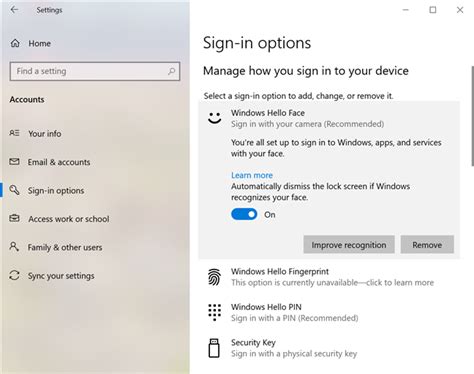Image resolution: width=474 pixels, height=374 pixels.
Task: Click the Security Key USB icon
Action: pos(214,348)
